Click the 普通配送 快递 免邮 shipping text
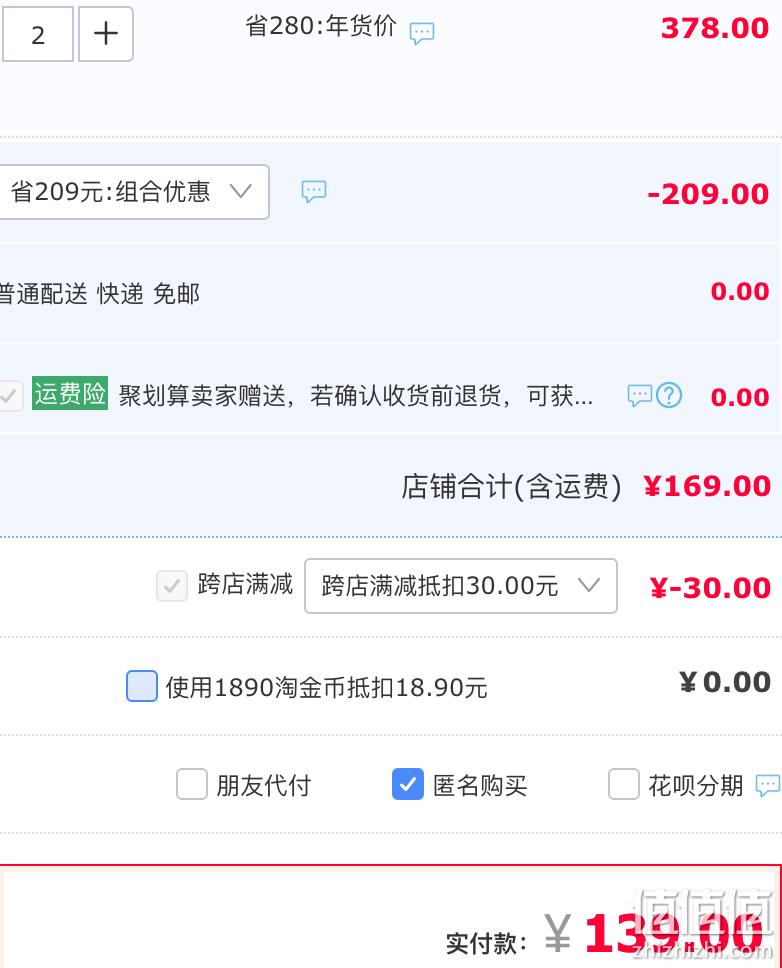Image resolution: width=782 pixels, height=968 pixels. [x=99, y=294]
